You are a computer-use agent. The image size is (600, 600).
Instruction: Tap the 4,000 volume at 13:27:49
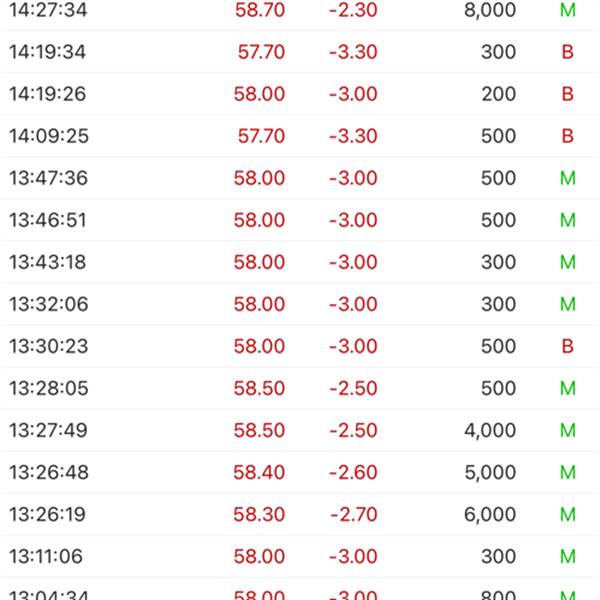click(490, 430)
